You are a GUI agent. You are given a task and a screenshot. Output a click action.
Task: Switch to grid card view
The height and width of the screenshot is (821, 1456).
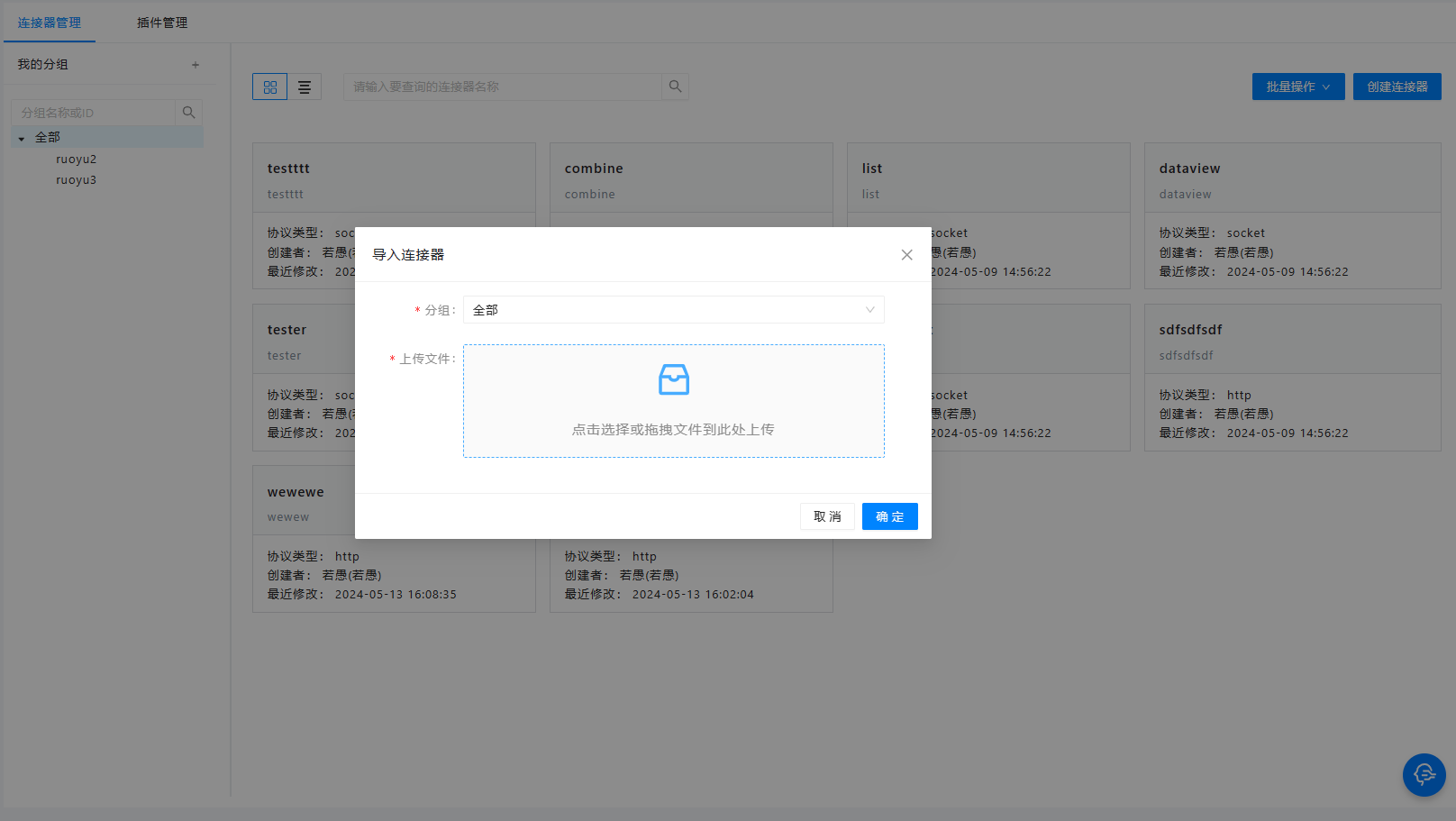(x=270, y=87)
